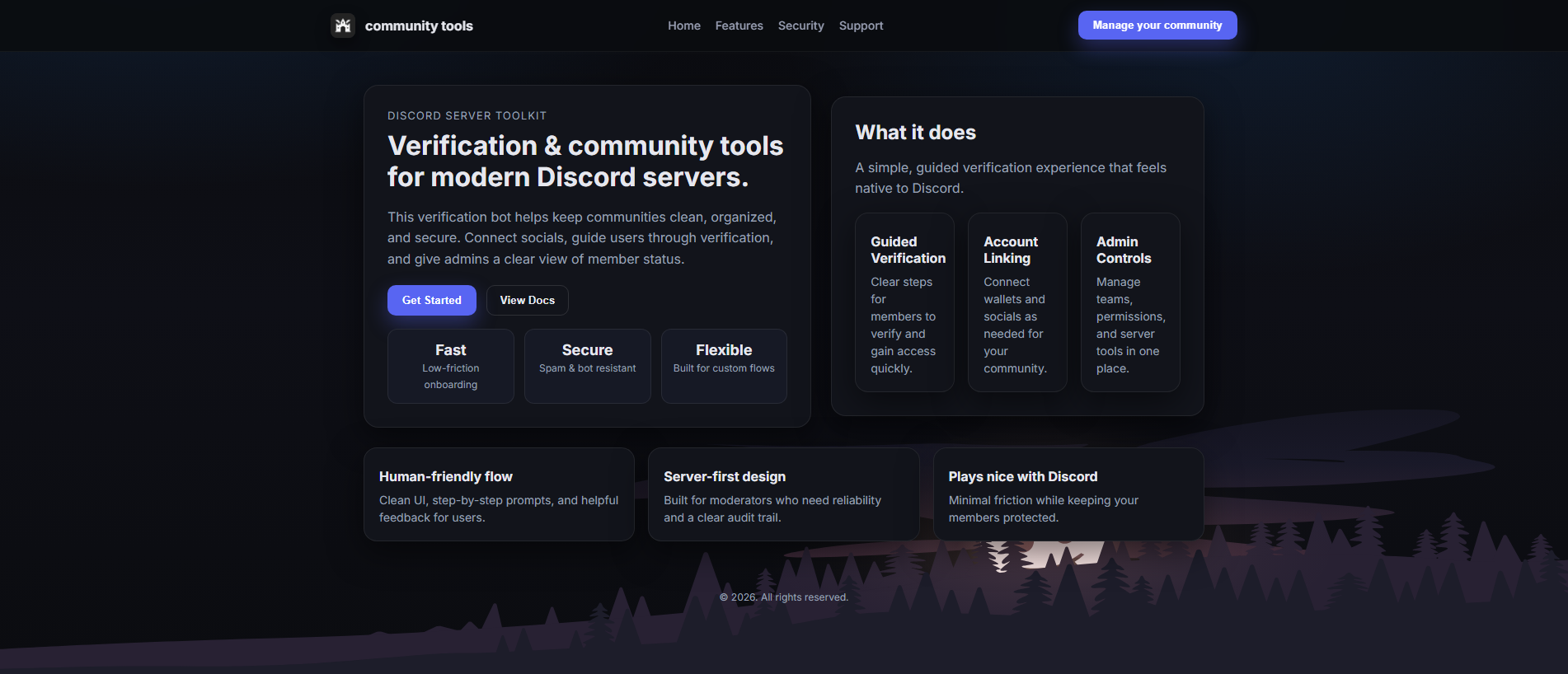Screen dimensions: 1568x674
Task: Click the Get Started button
Action: point(432,300)
